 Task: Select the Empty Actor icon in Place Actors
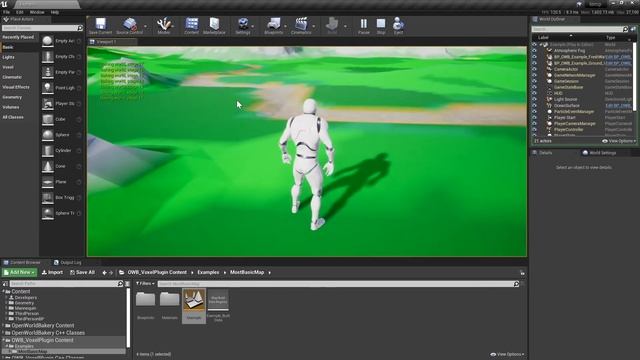coord(48,41)
